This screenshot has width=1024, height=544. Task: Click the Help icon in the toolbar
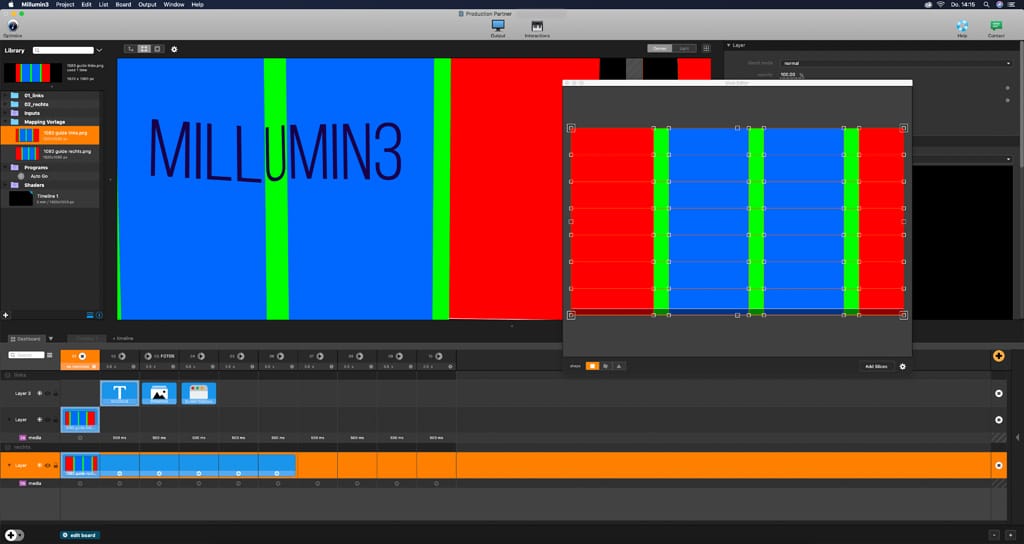coord(962,26)
